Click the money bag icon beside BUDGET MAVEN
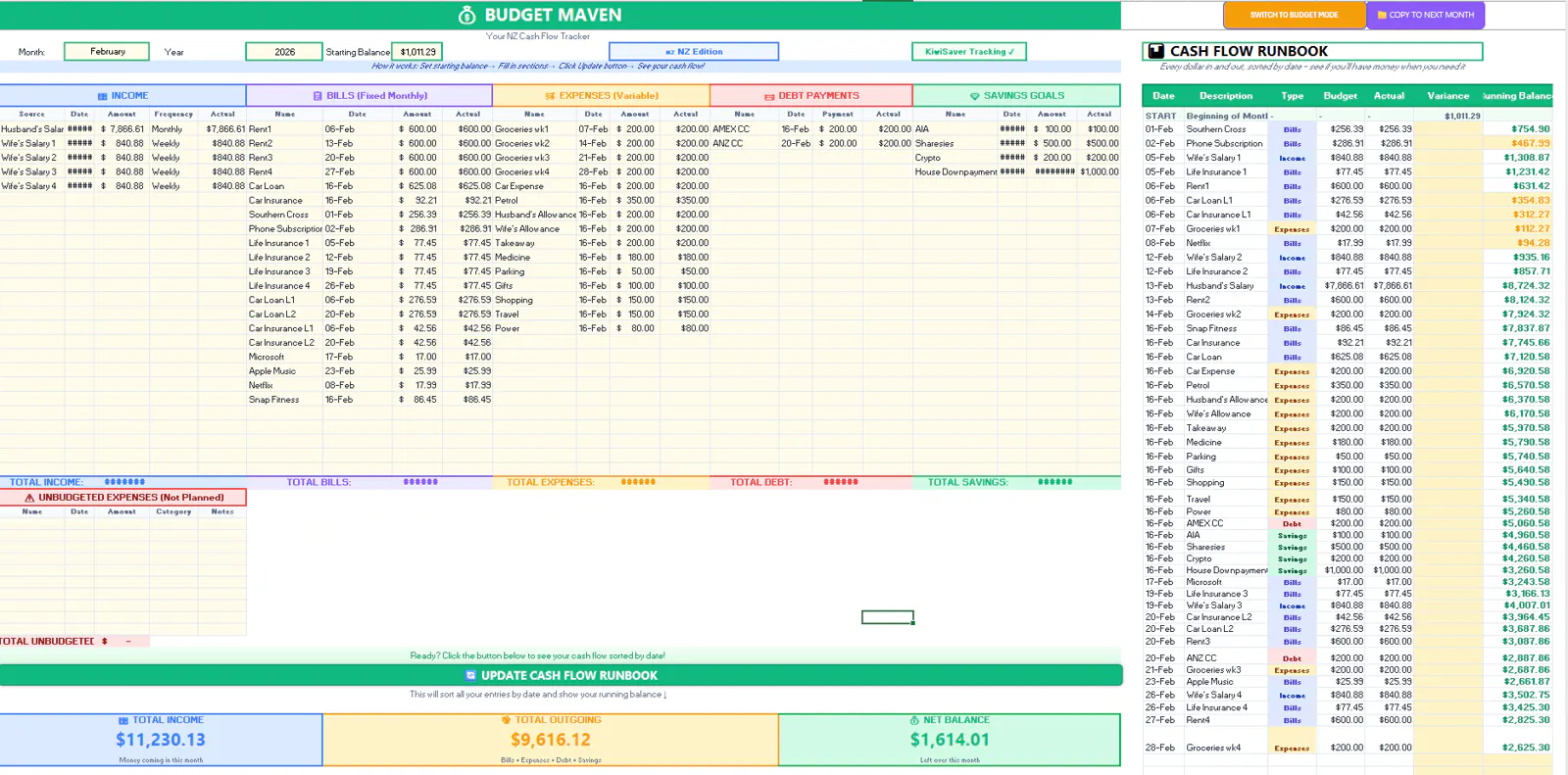 (x=466, y=15)
